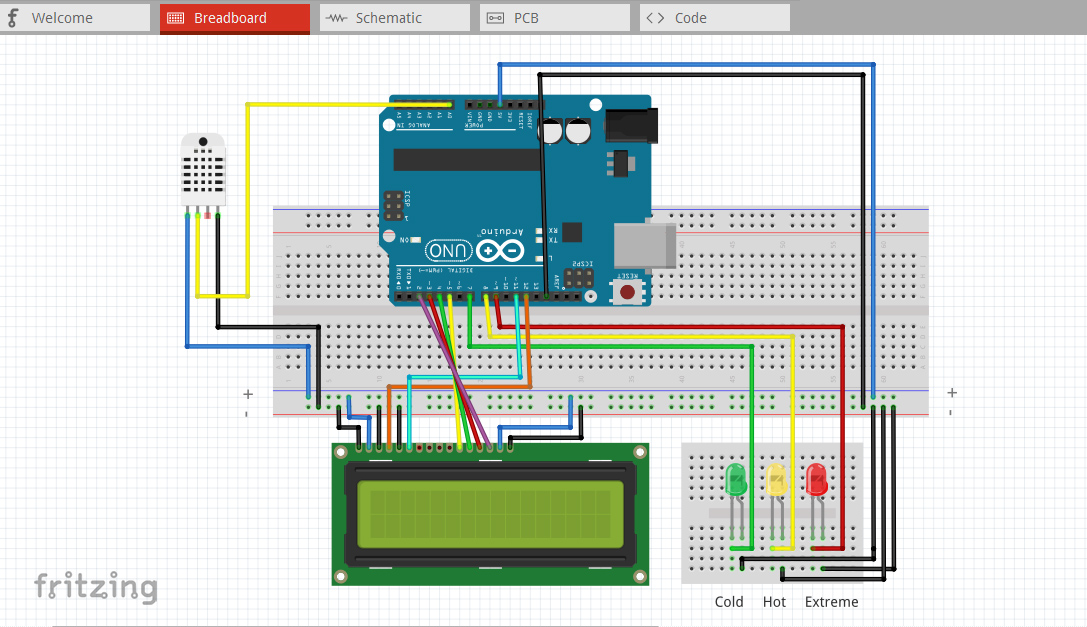Return to the Welcome tab
Image resolution: width=1087 pixels, height=627 pixels.
(x=75, y=17)
